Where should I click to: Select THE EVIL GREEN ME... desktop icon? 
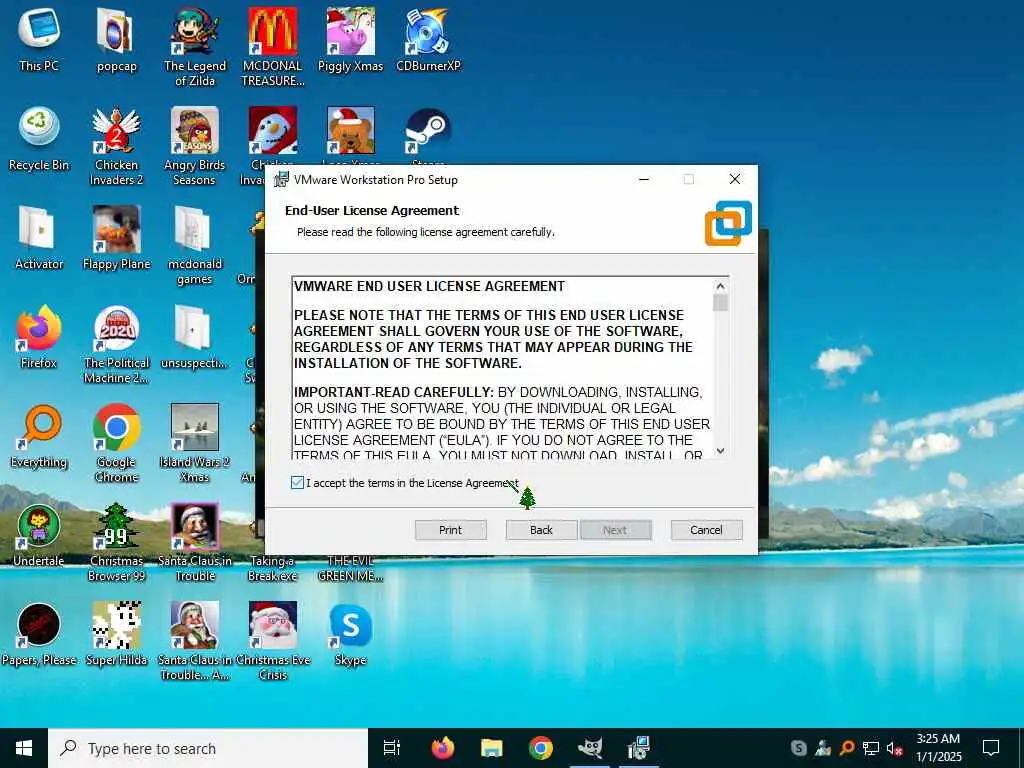coord(351,568)
